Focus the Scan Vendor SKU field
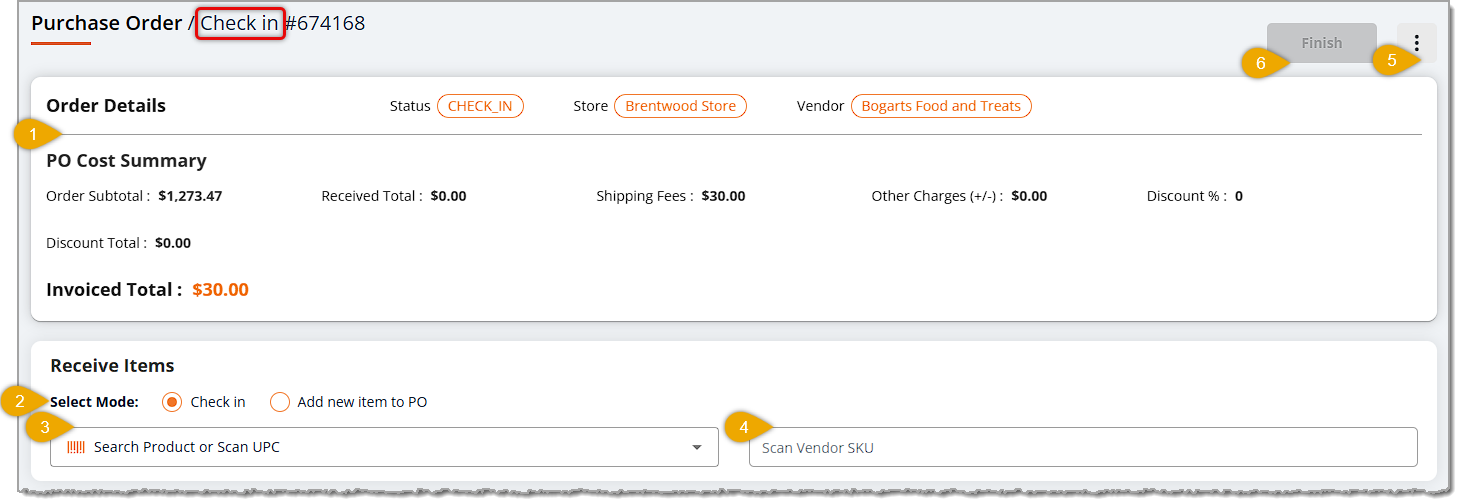This screenshot has height=504, width=1460. point(1083,447)
